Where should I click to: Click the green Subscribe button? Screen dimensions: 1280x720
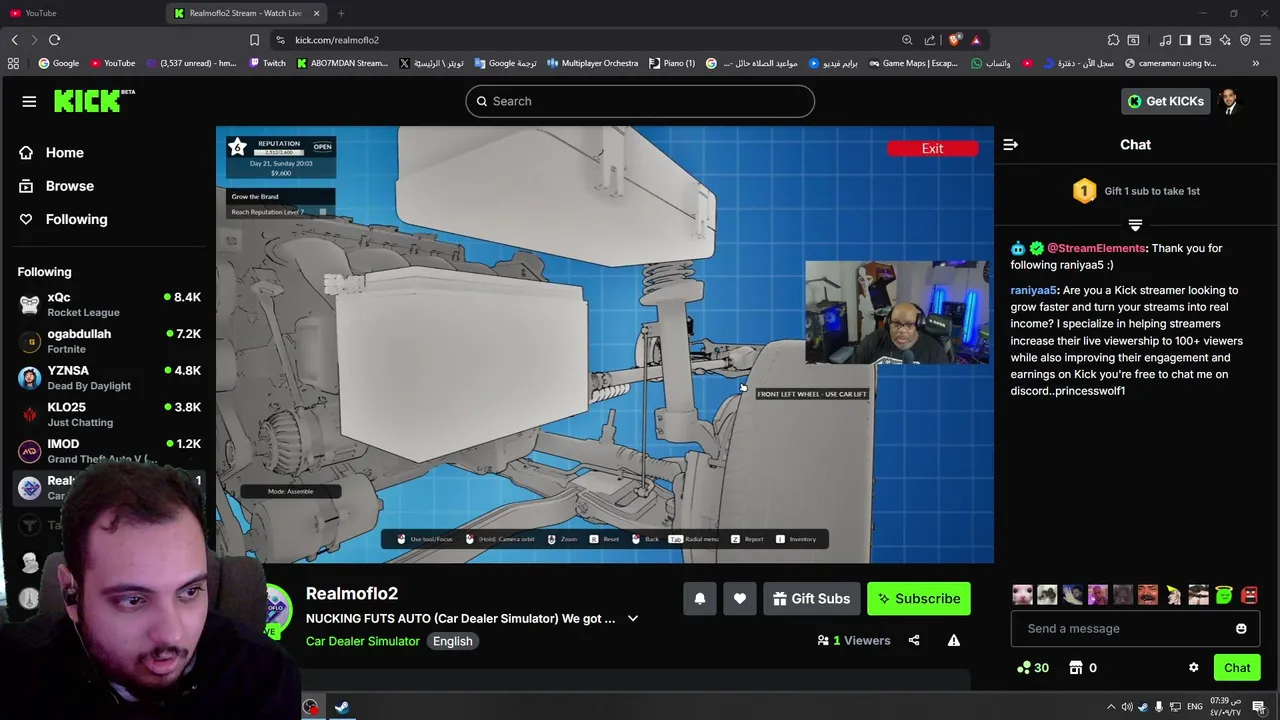coord(918,598)
